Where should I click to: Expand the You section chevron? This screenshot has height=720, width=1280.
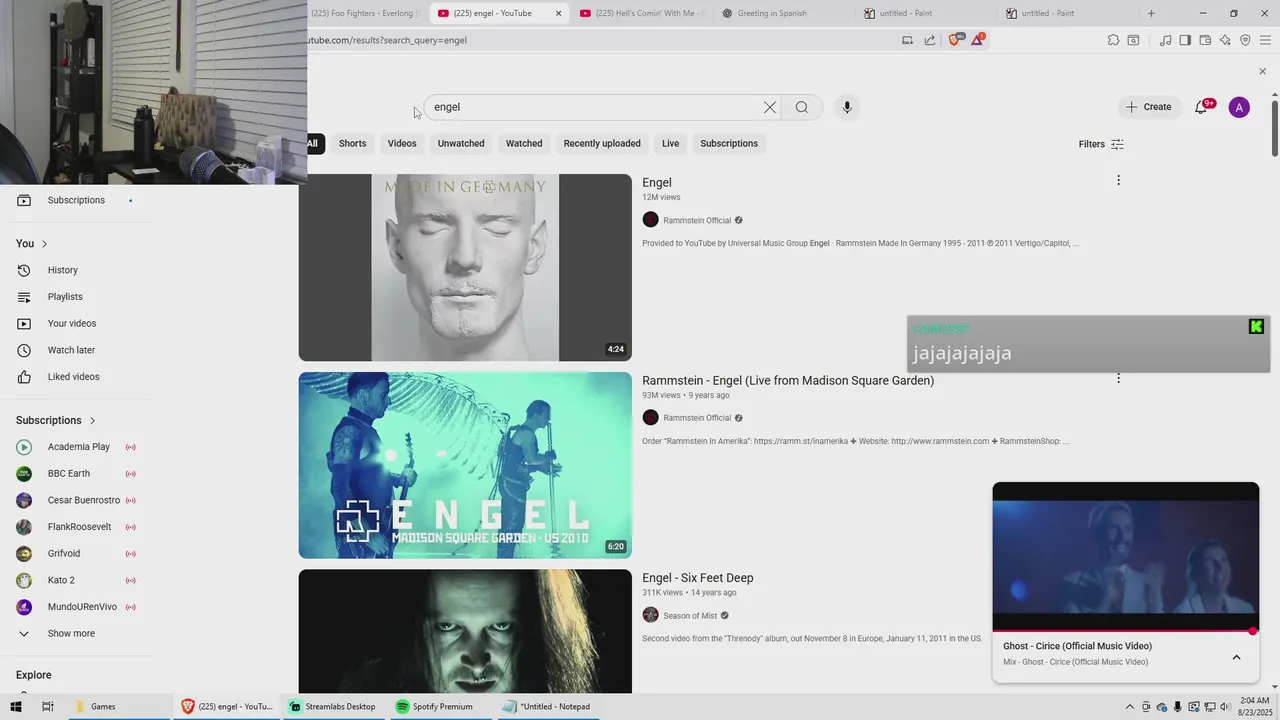point(44,244)
